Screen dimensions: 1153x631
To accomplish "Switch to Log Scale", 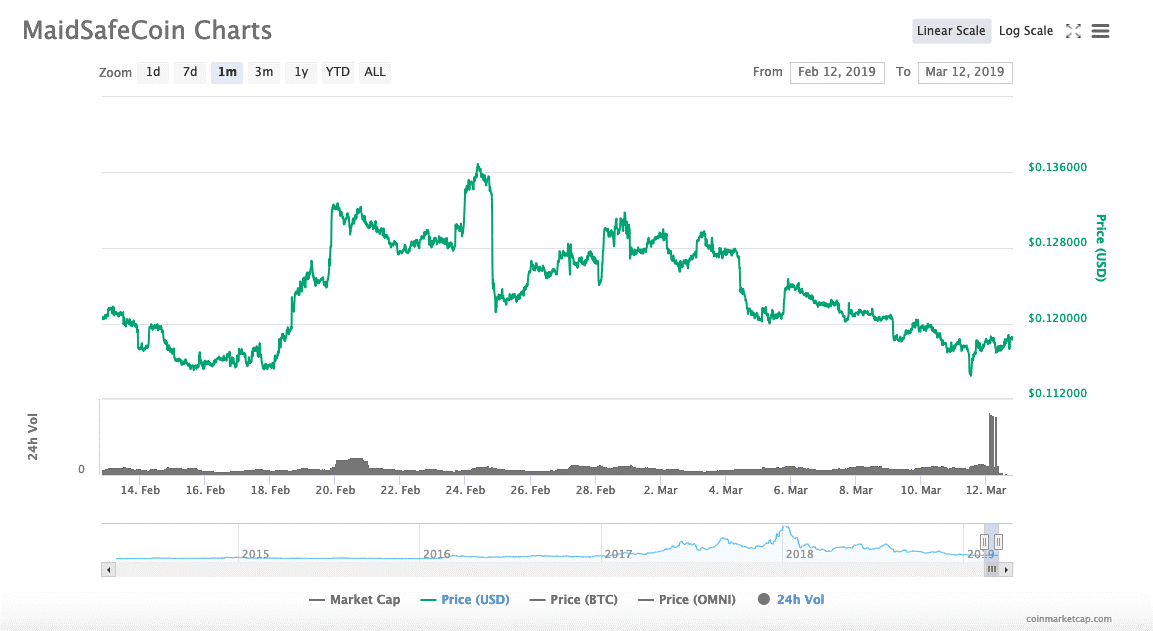I will tap(1026, 31).
